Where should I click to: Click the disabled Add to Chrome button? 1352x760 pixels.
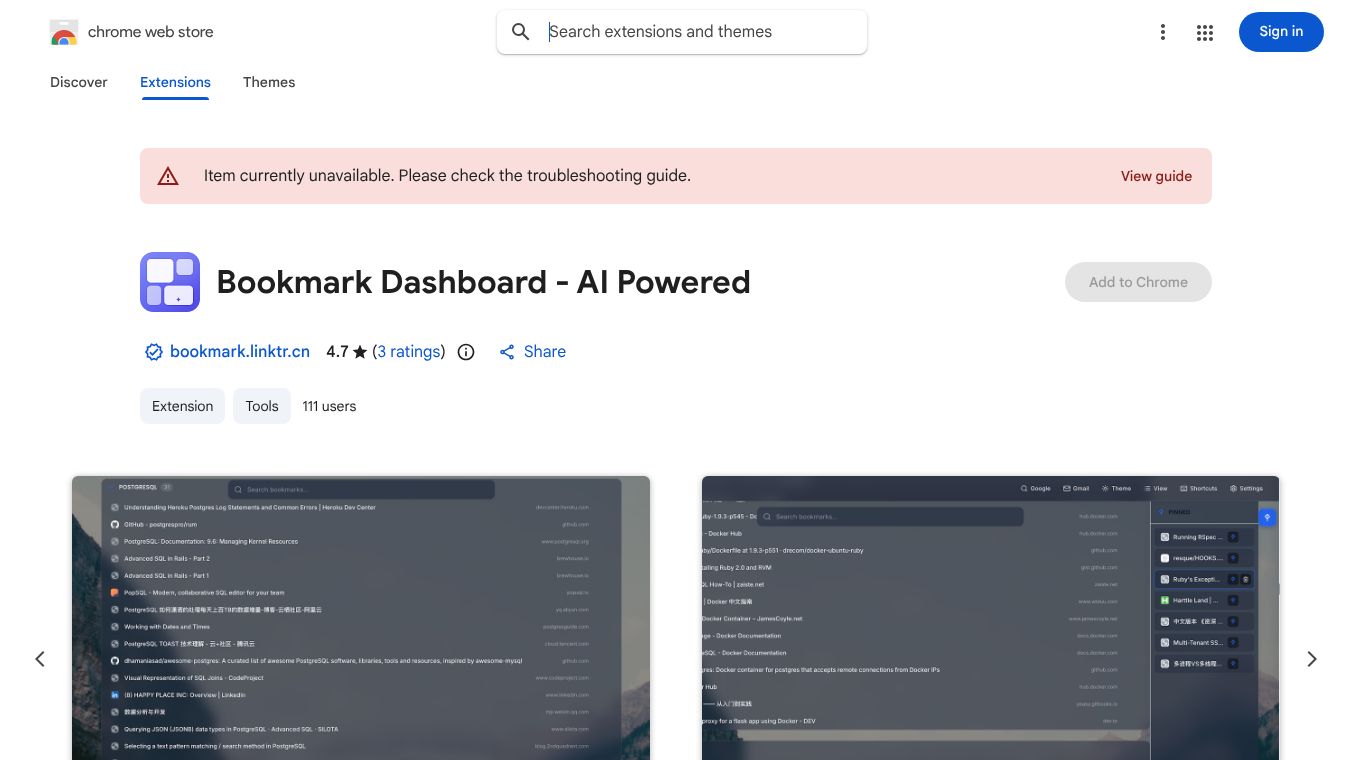coord(1138,282)
